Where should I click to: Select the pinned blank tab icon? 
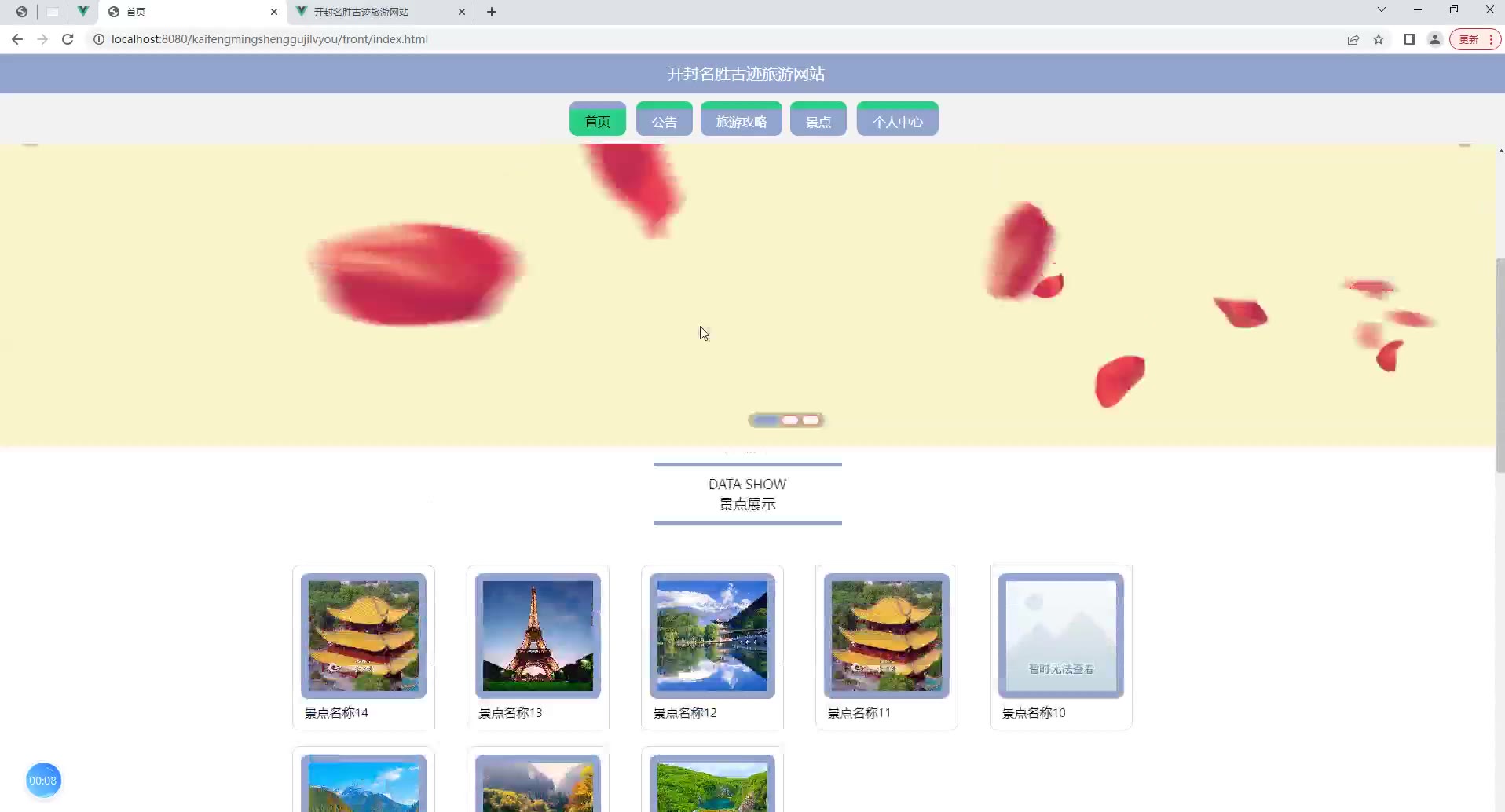(53, 12)
